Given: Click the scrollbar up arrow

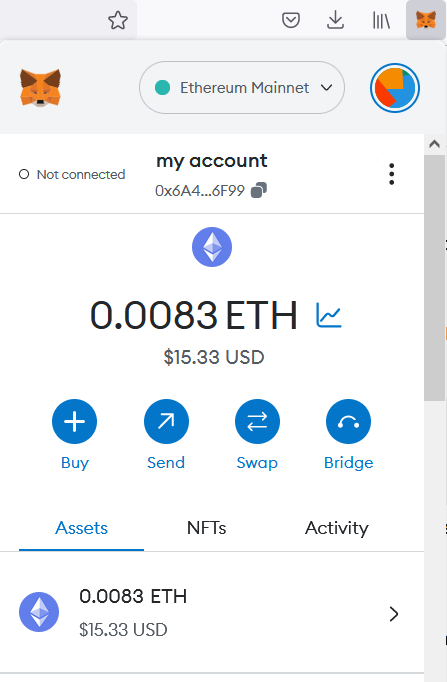Looking at the screenshot, I should 434,144.
